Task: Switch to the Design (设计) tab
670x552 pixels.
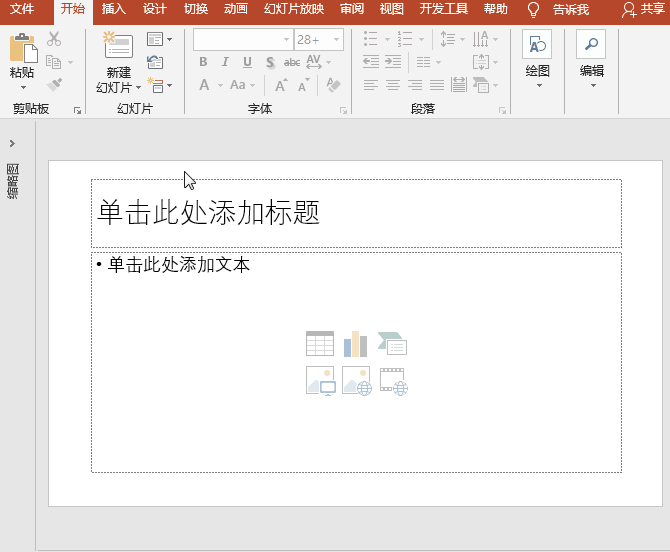Action: pyautogui.click(x=155, y=9)
